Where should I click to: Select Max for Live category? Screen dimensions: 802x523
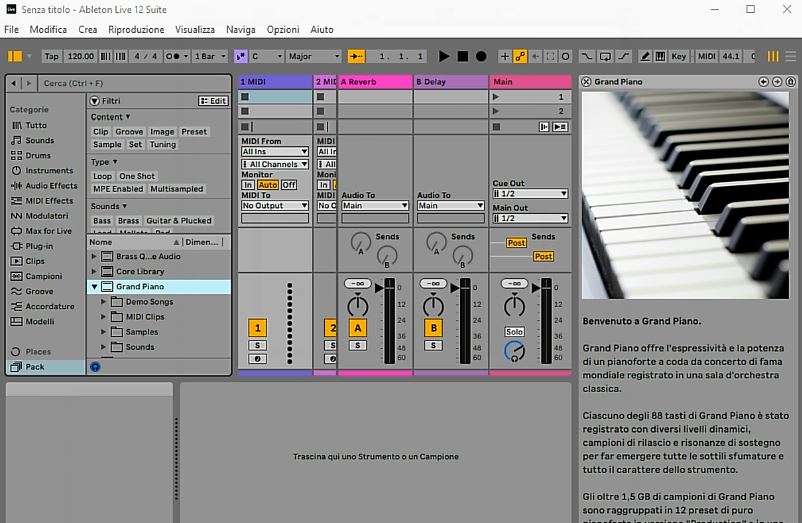pos(48,231)
